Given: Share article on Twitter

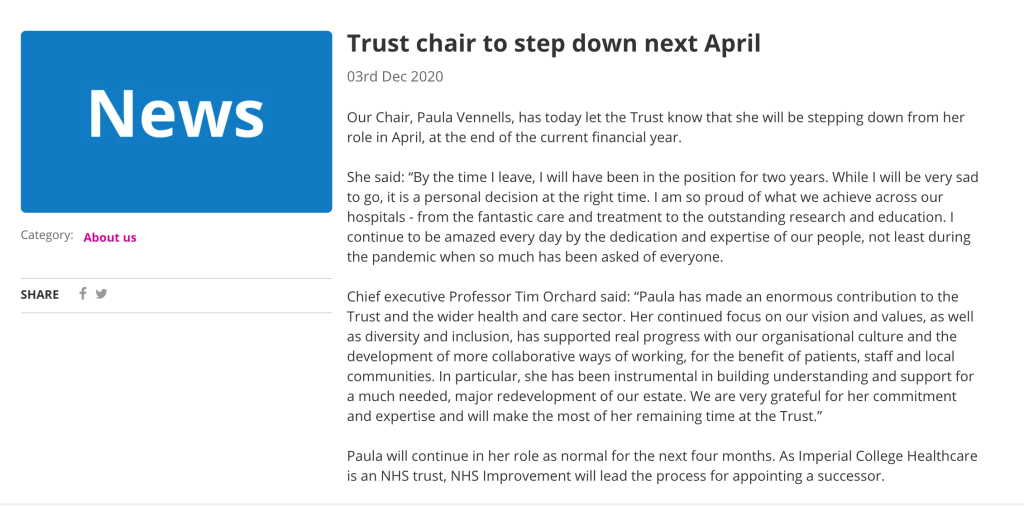Looking at the screenshot, I should (101, 294).
